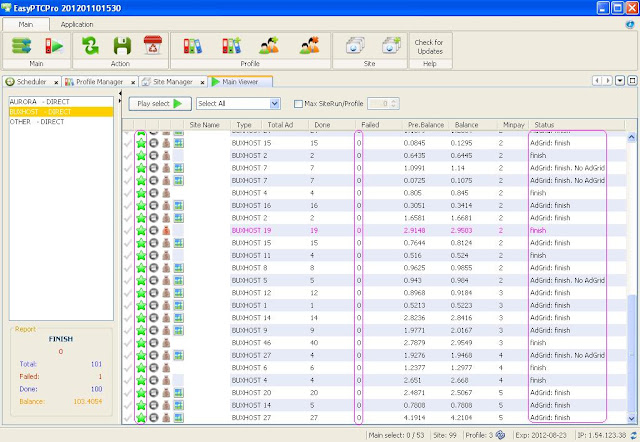Screen dimensions: 640x442
Task: Click the blue help icon at ribbon right
Action: pos(630,24)
